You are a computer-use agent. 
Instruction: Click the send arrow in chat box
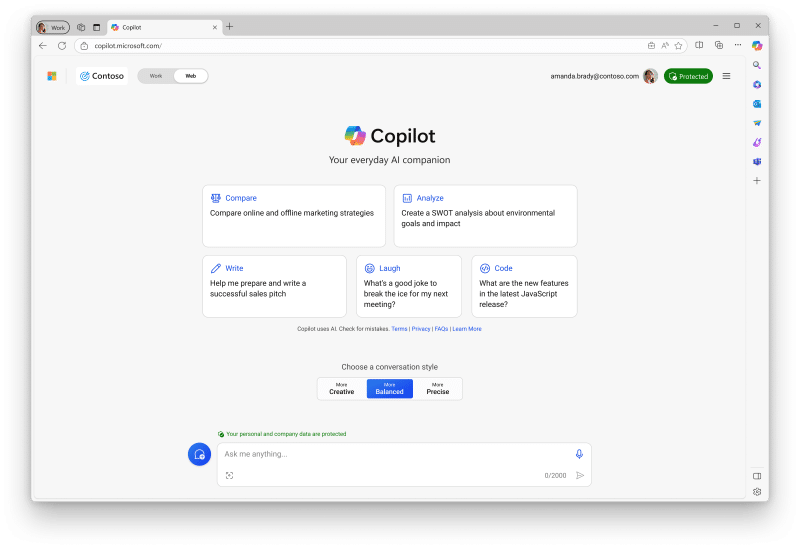pyautogui.click(x=580, y=476)
